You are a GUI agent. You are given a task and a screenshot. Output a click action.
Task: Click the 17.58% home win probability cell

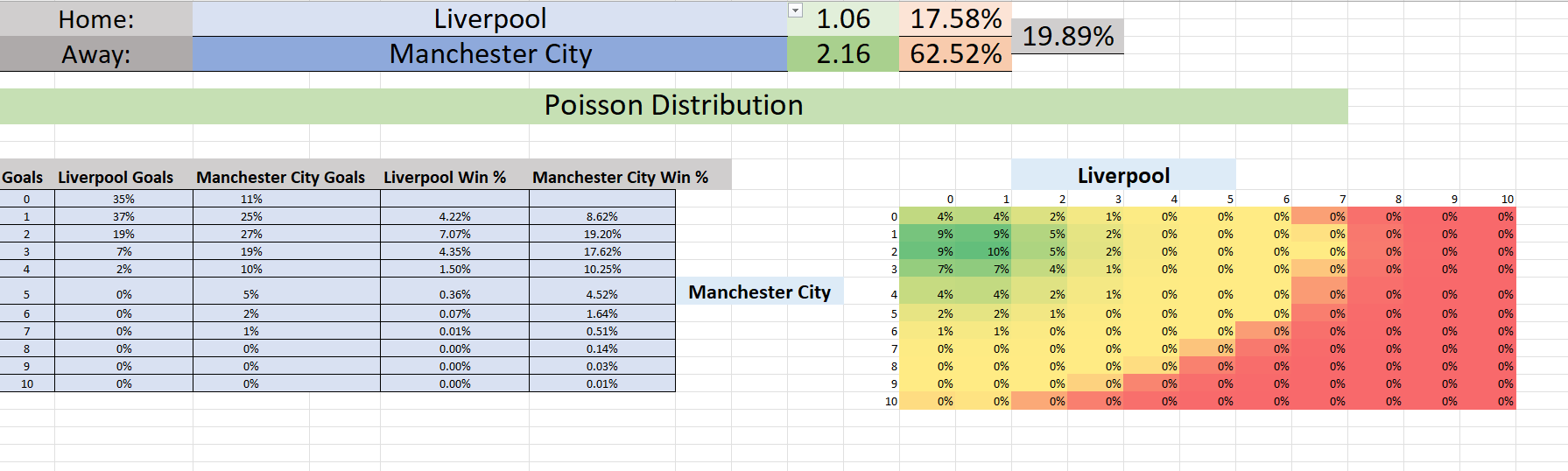[955, 18]
